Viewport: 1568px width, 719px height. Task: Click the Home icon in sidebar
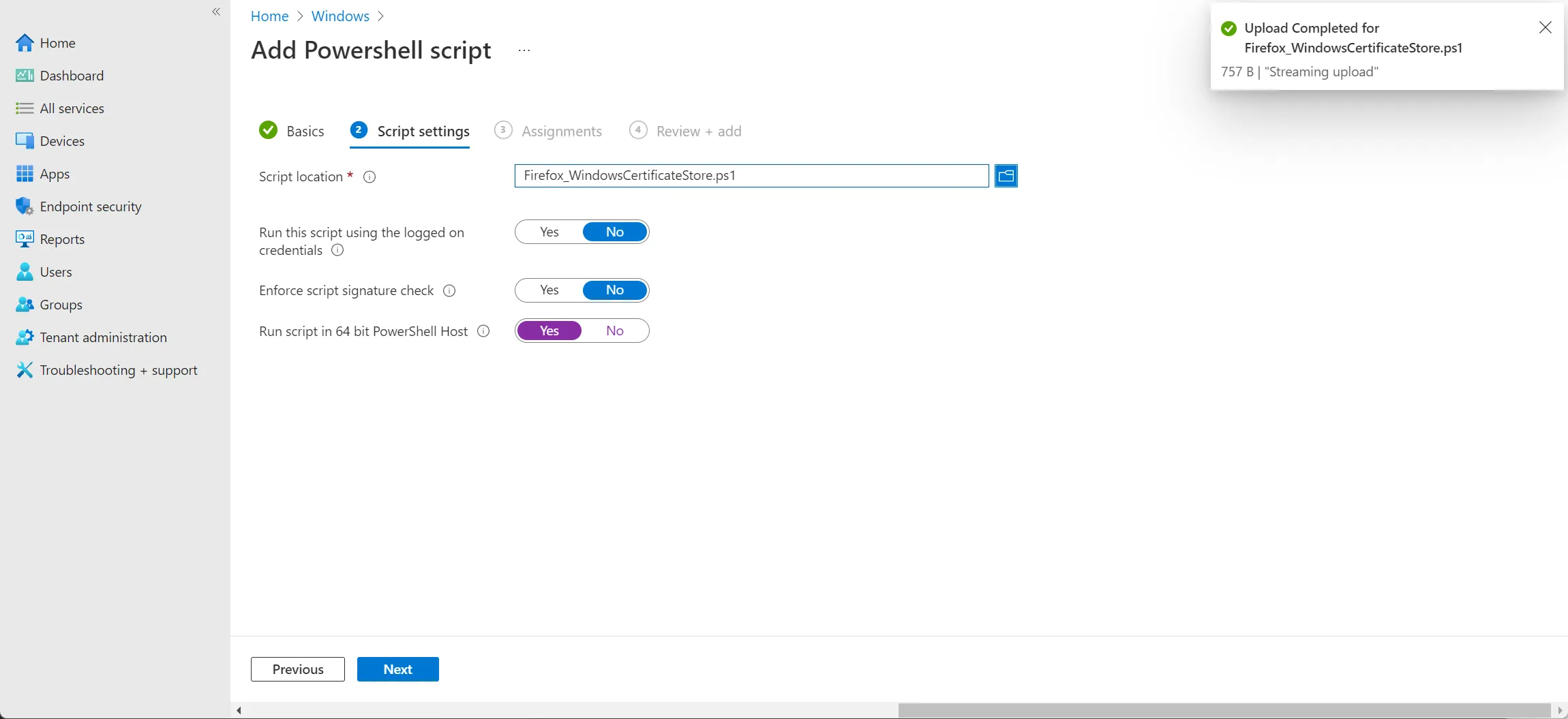pos(25,43)
